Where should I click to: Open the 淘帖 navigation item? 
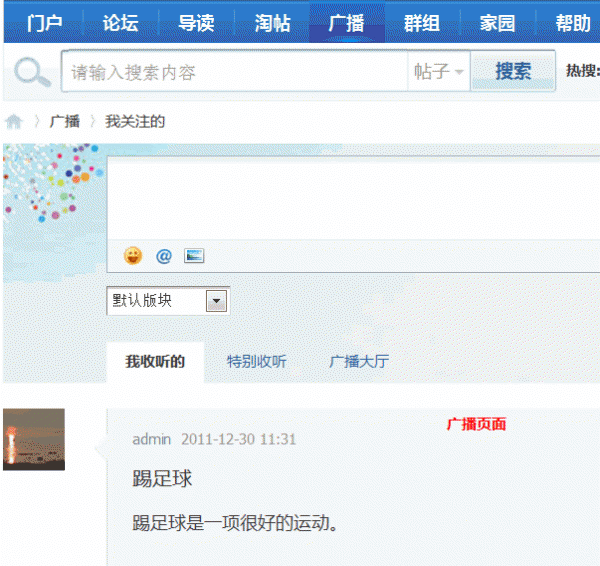tap(272, 23)
